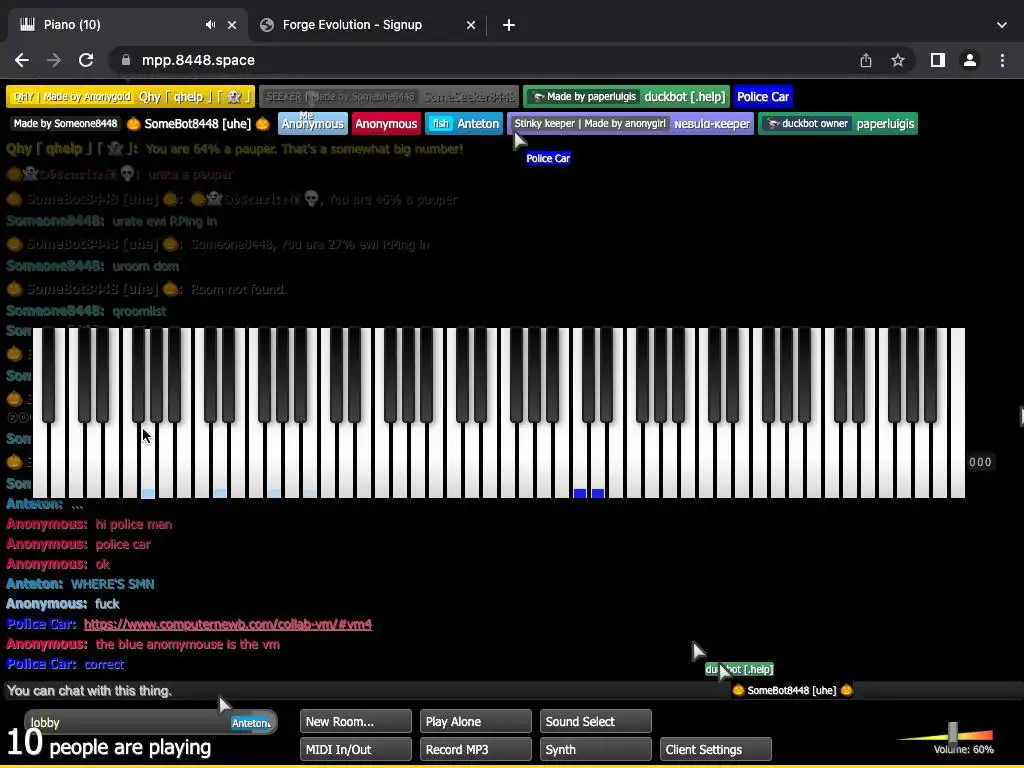Screen dimensions: 1024x768
Task: Reload the page with refresh icon
Action: (x=86, y=60)
